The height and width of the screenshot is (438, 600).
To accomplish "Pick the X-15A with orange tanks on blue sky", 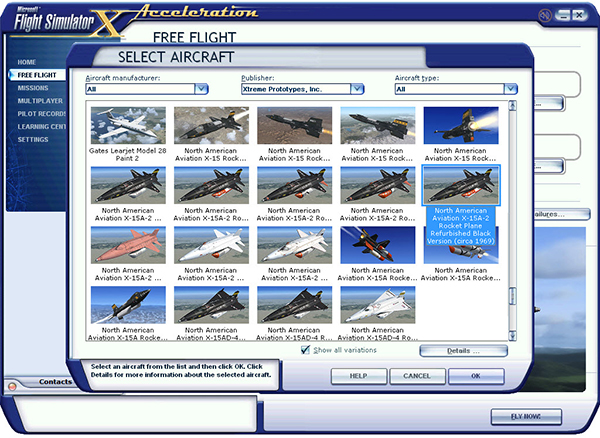I will coord(378,245).
